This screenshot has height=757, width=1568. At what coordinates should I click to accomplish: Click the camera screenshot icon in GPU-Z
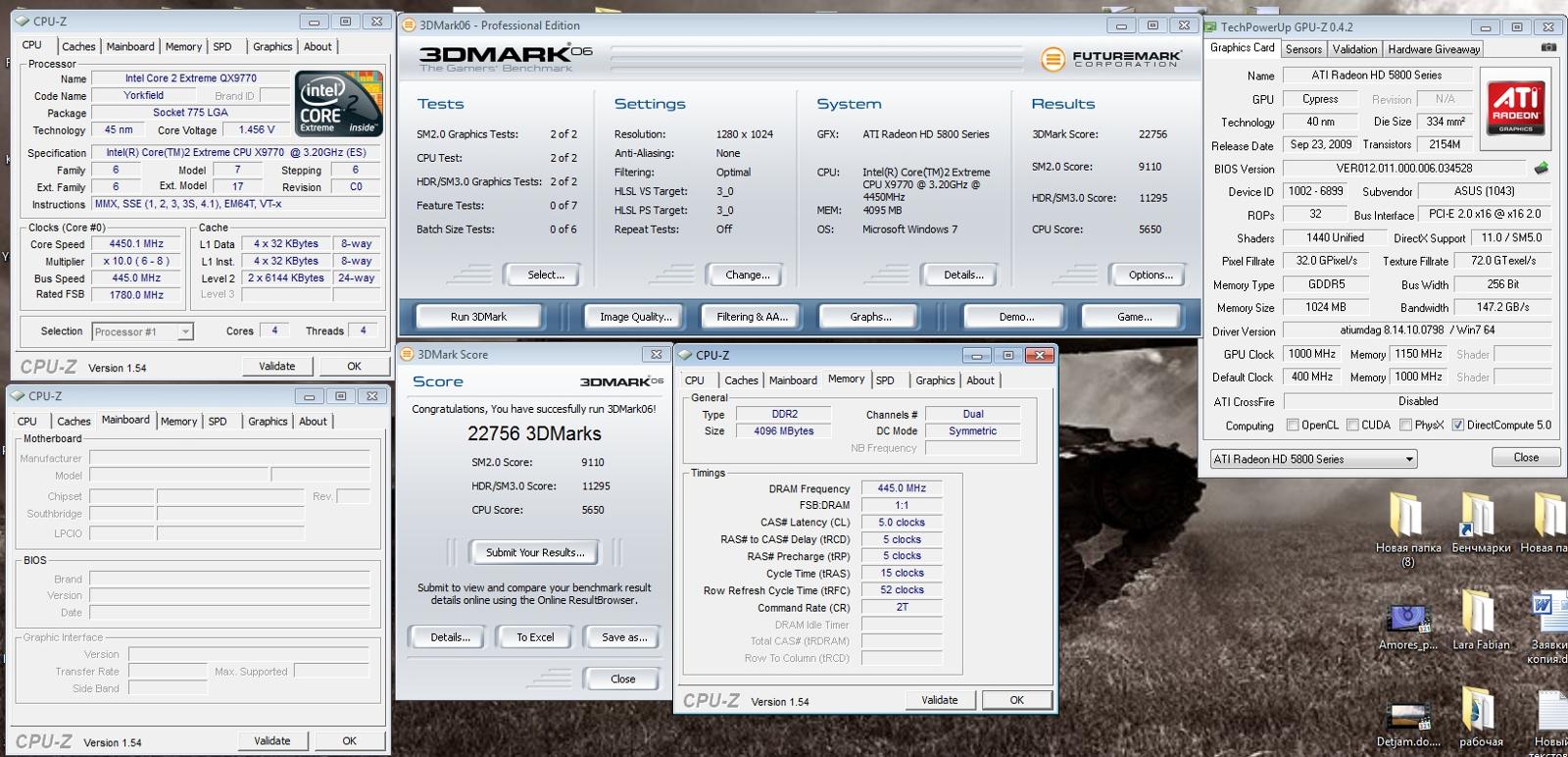click(x=1548, y=47)
